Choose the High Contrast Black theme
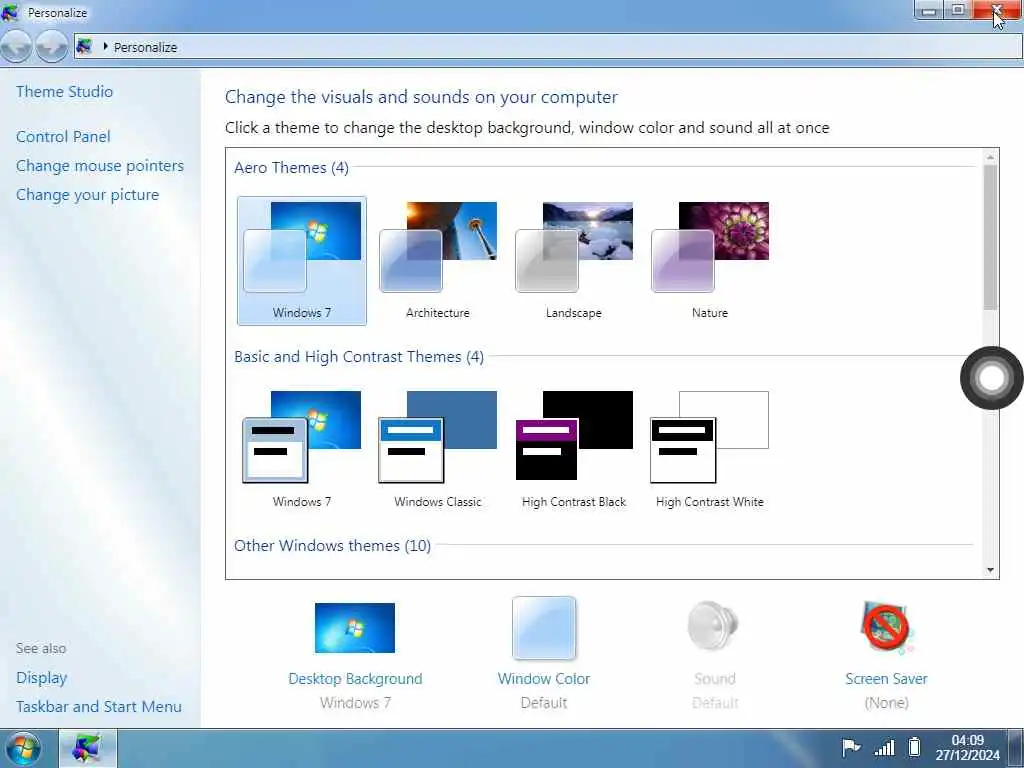This screenshot has width=1024, height=768. 573,449
